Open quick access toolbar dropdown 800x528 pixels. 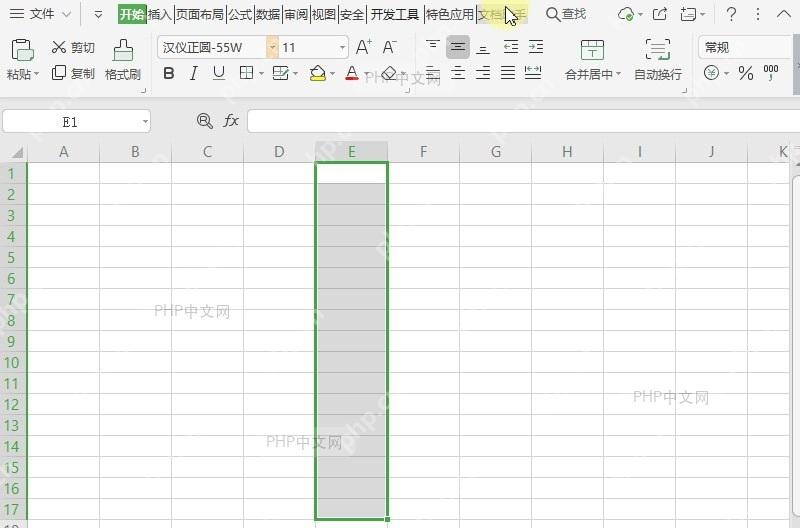pyautogui.click(x=98, y=14)
